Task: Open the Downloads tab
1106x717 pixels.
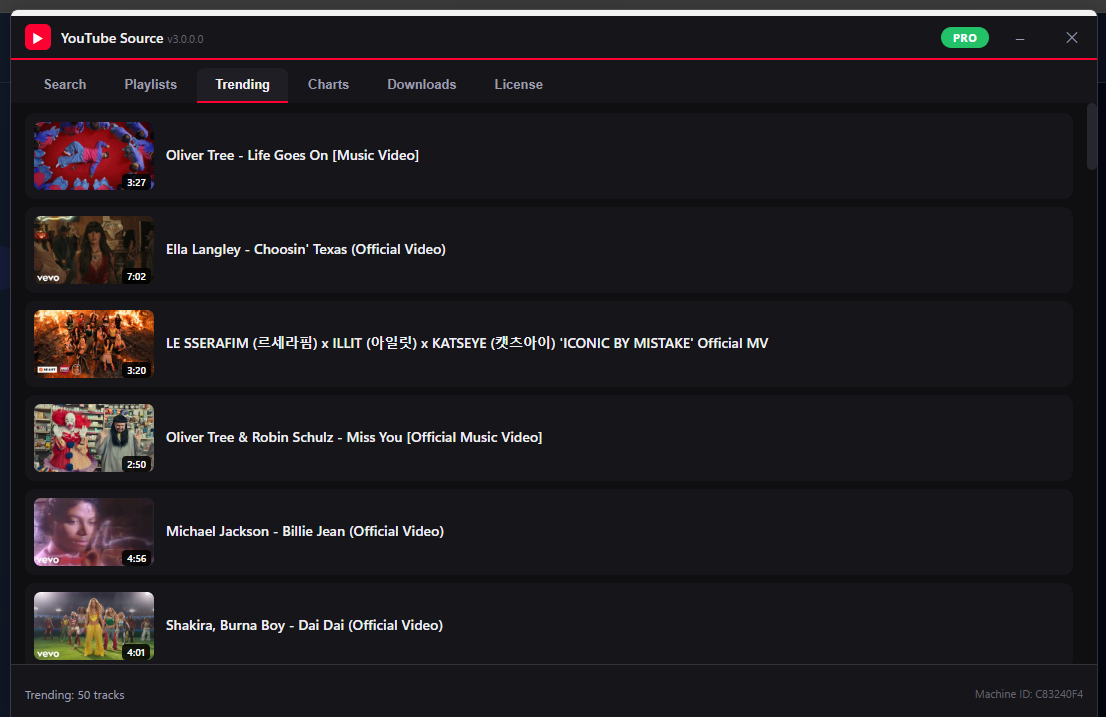Action: coord(421,85)
